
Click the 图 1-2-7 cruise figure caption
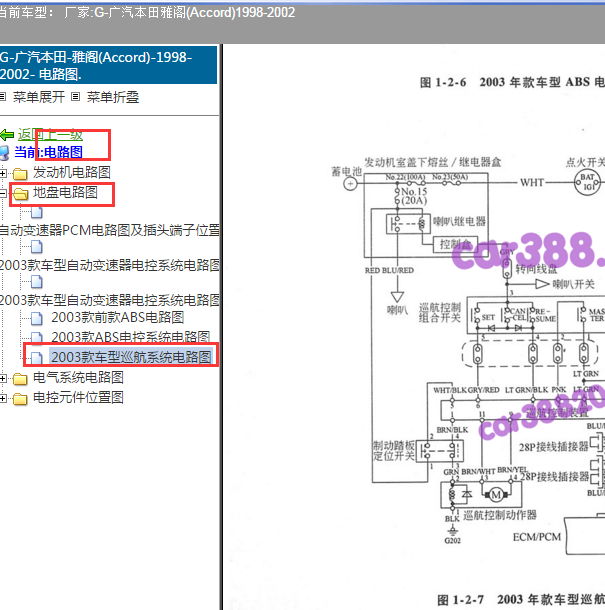click(x=521, y=599)
